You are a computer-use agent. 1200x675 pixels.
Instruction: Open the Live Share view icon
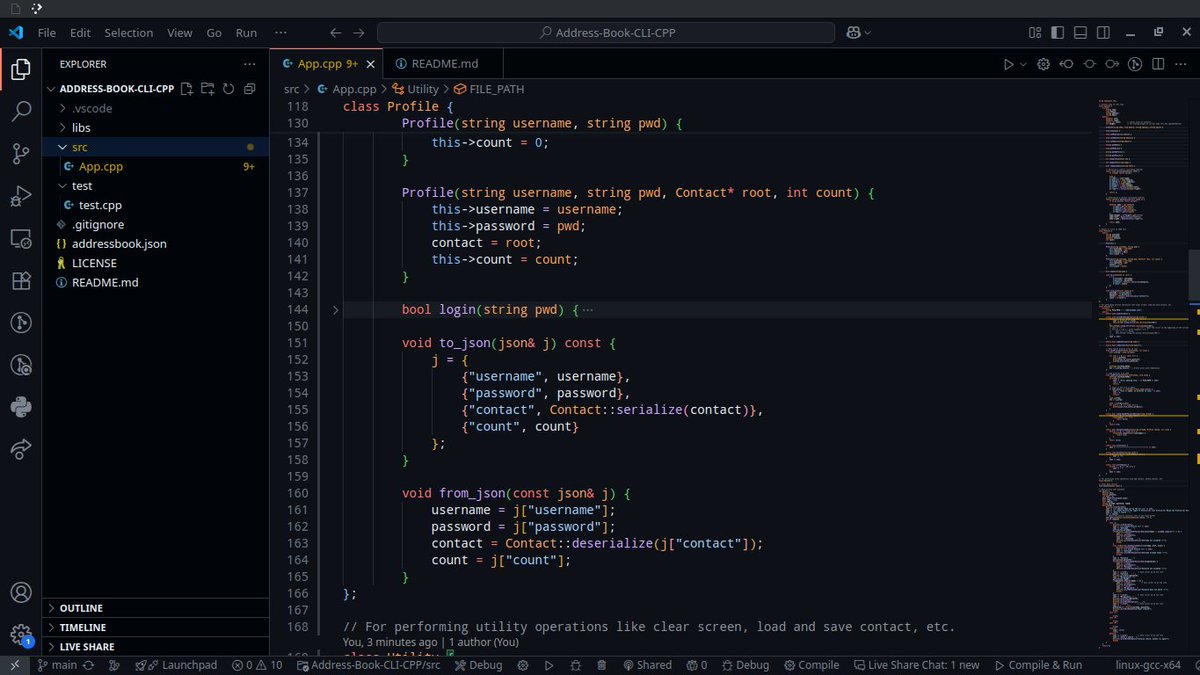[21, 449]
